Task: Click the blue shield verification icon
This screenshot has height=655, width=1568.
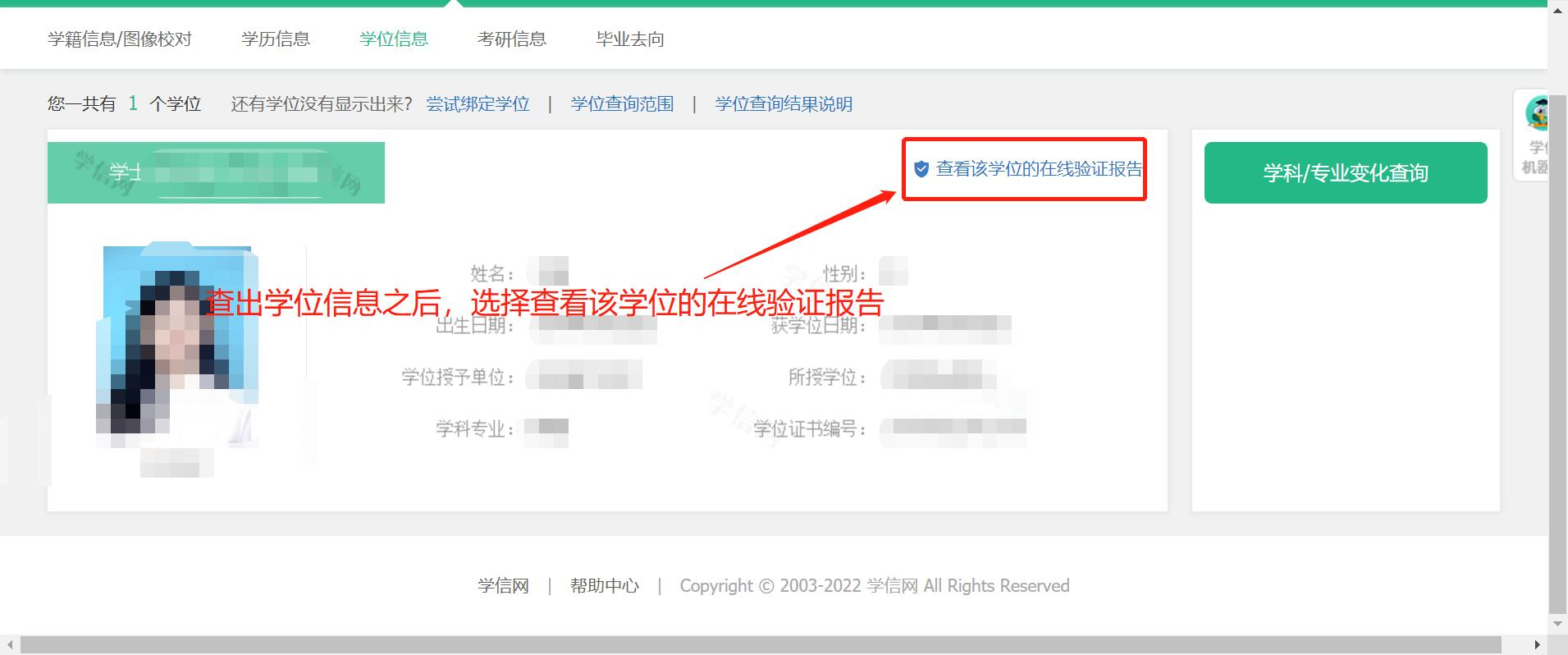Action: point(921,169)
